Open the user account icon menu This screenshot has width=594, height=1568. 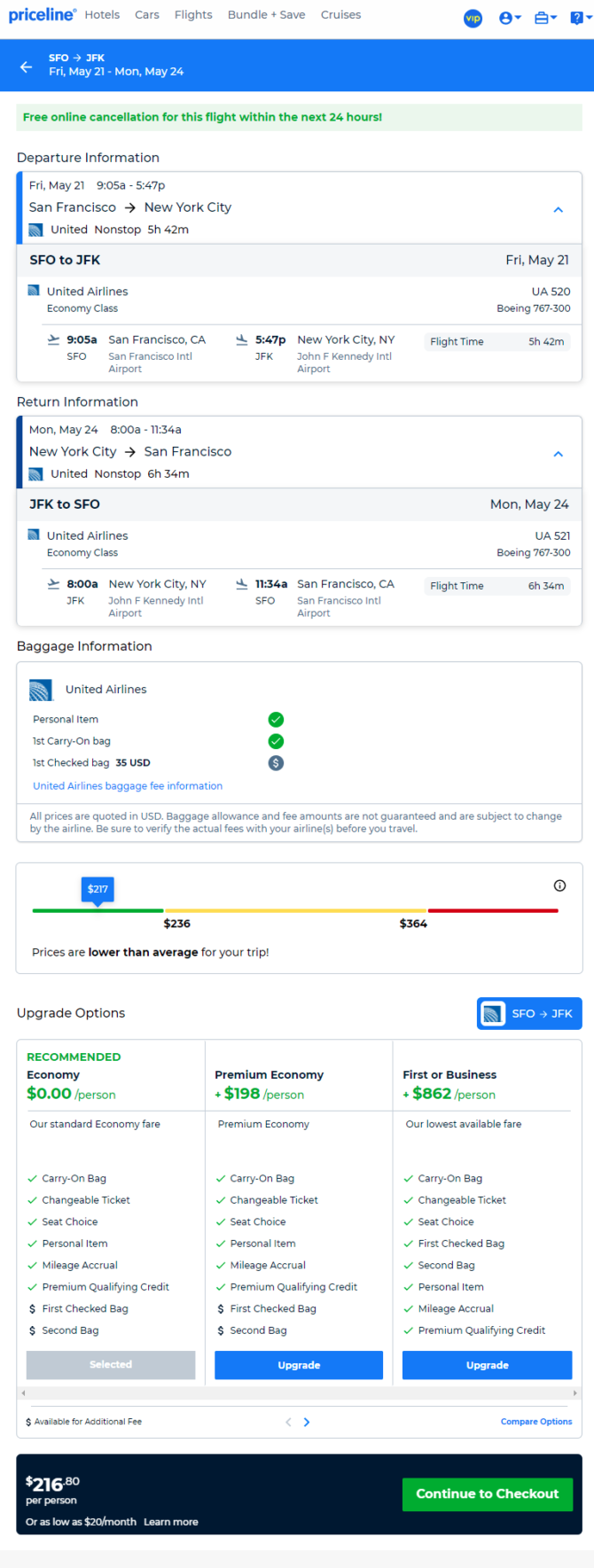coord(509,18)
